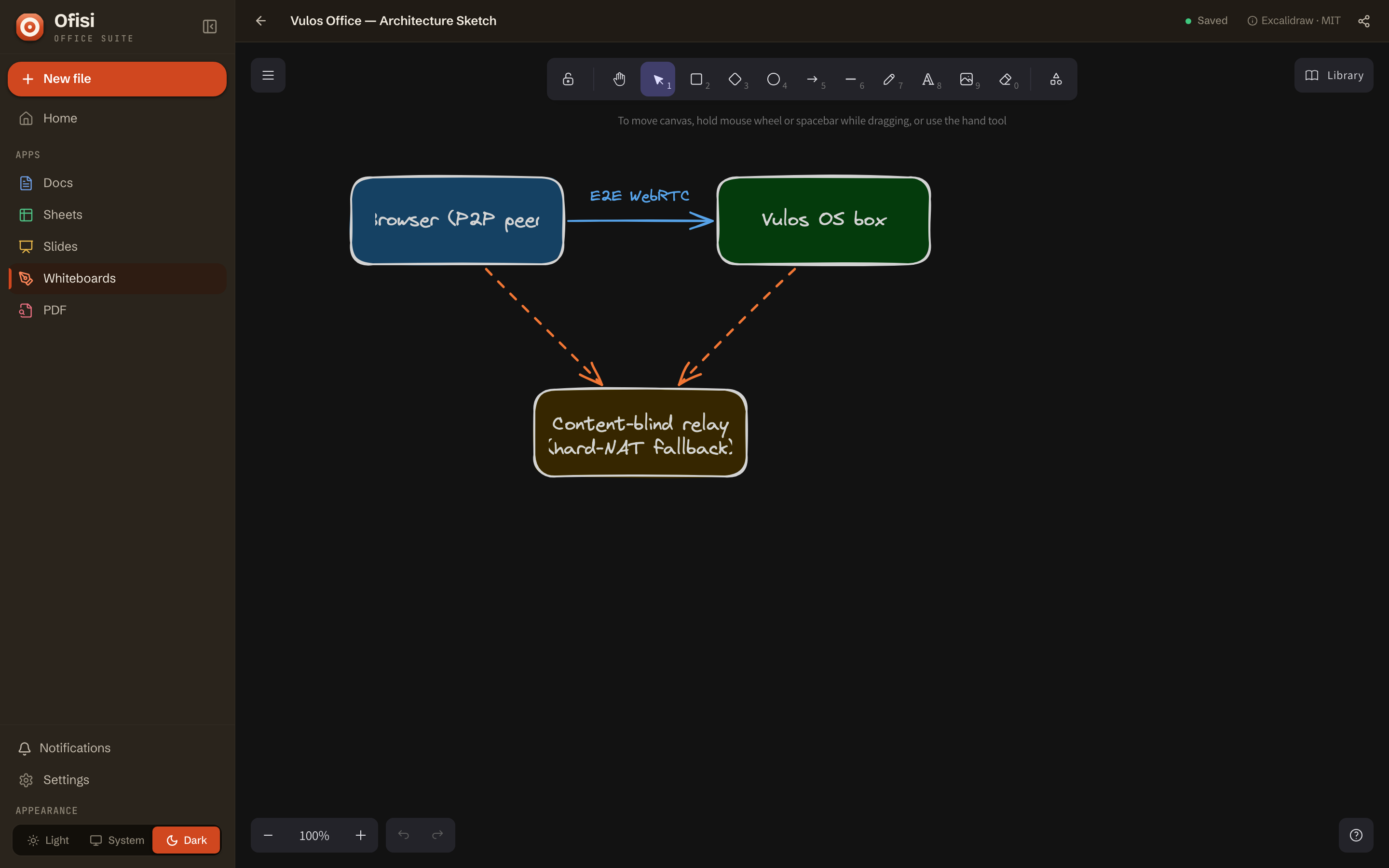Image resolution: width=1389 pixels, height=868 pixels.
Task: Open the Library panel
Action: [x=1334, y=75]
